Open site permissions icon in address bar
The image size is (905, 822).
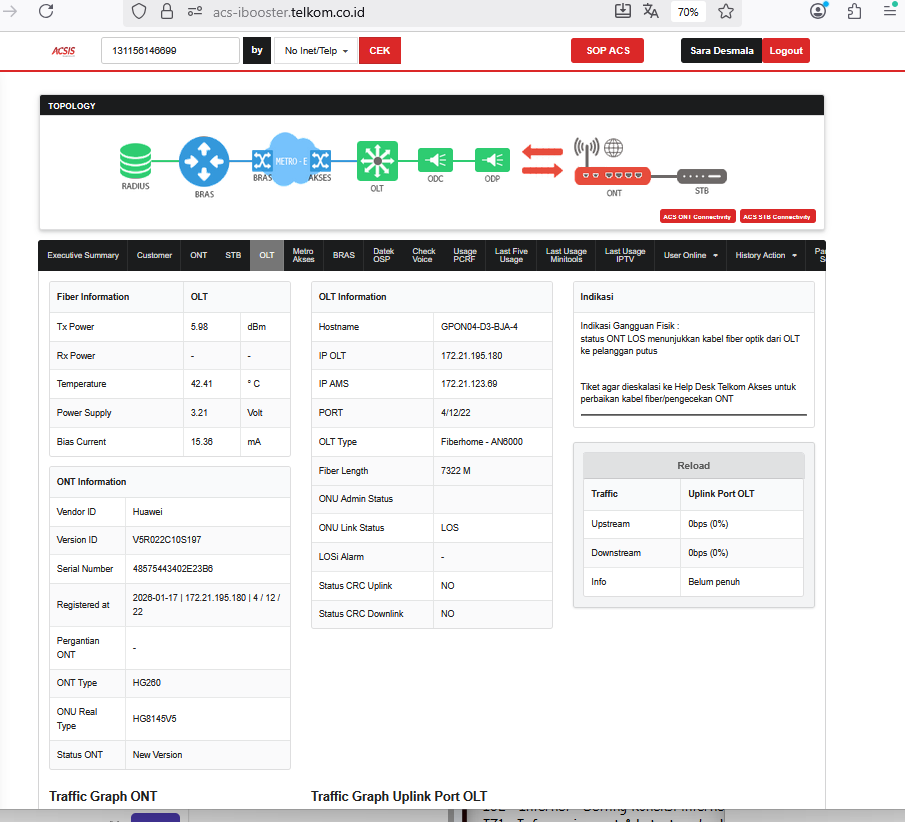195,12
